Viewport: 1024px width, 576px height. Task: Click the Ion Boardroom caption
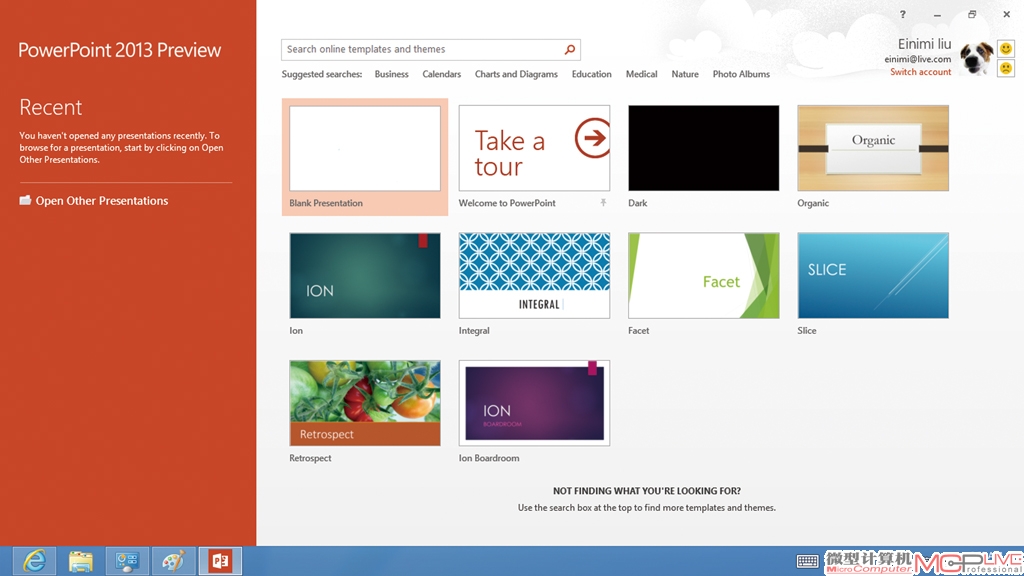coord(489,458)
